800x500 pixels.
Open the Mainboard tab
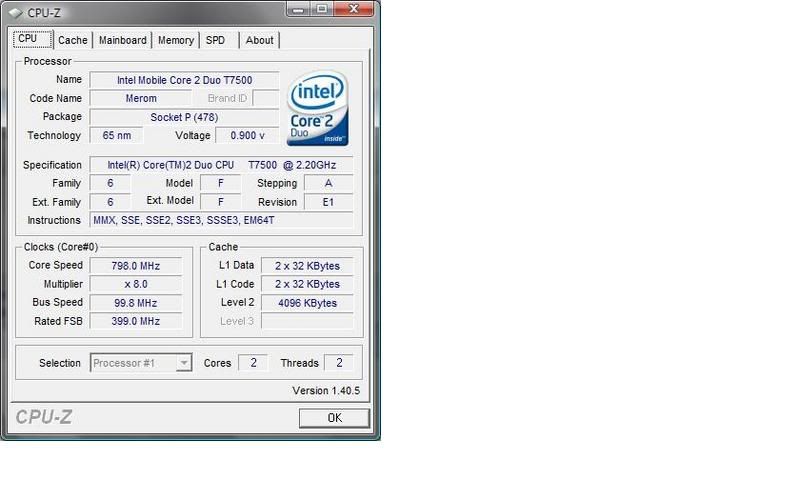[x=122, y=40]
